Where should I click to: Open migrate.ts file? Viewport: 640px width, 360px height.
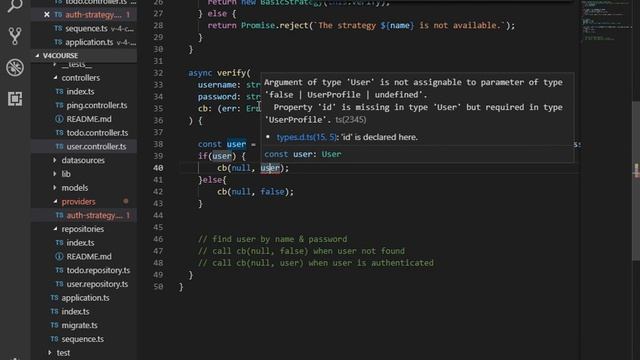[x=79, y=325]
